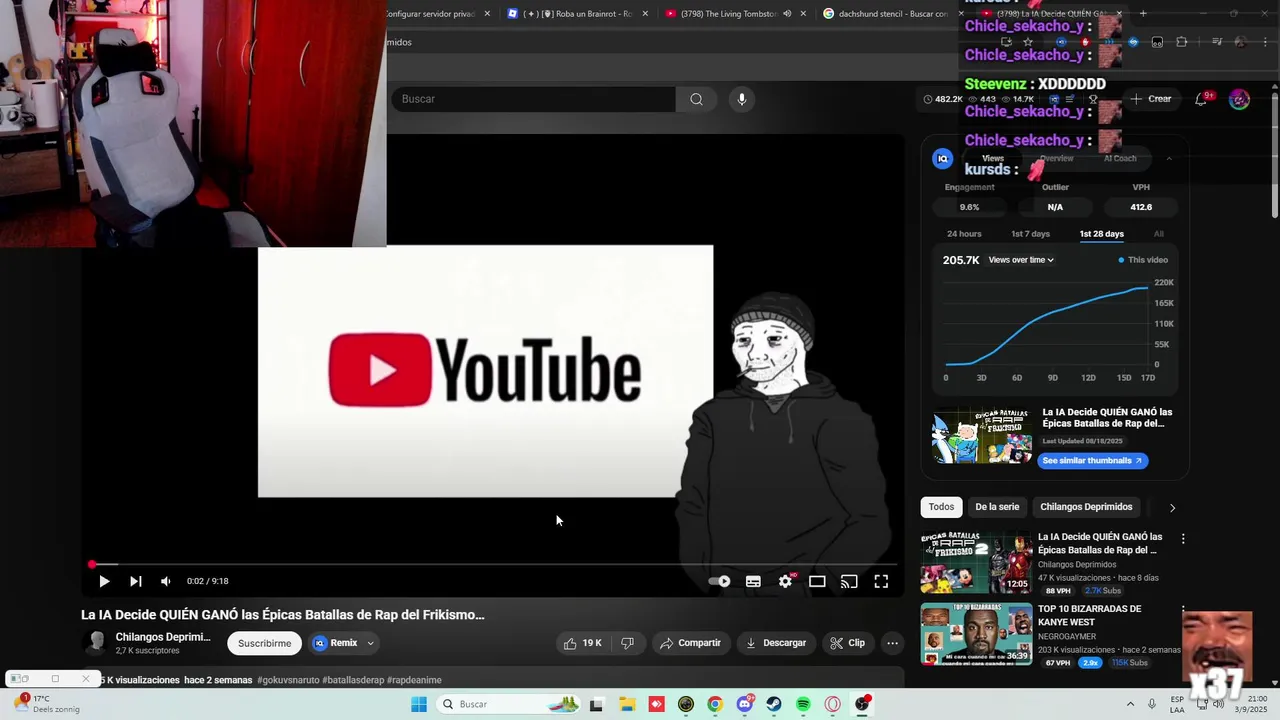Seek along the video progress bar
1280x720 pixels.
(494, 564)
